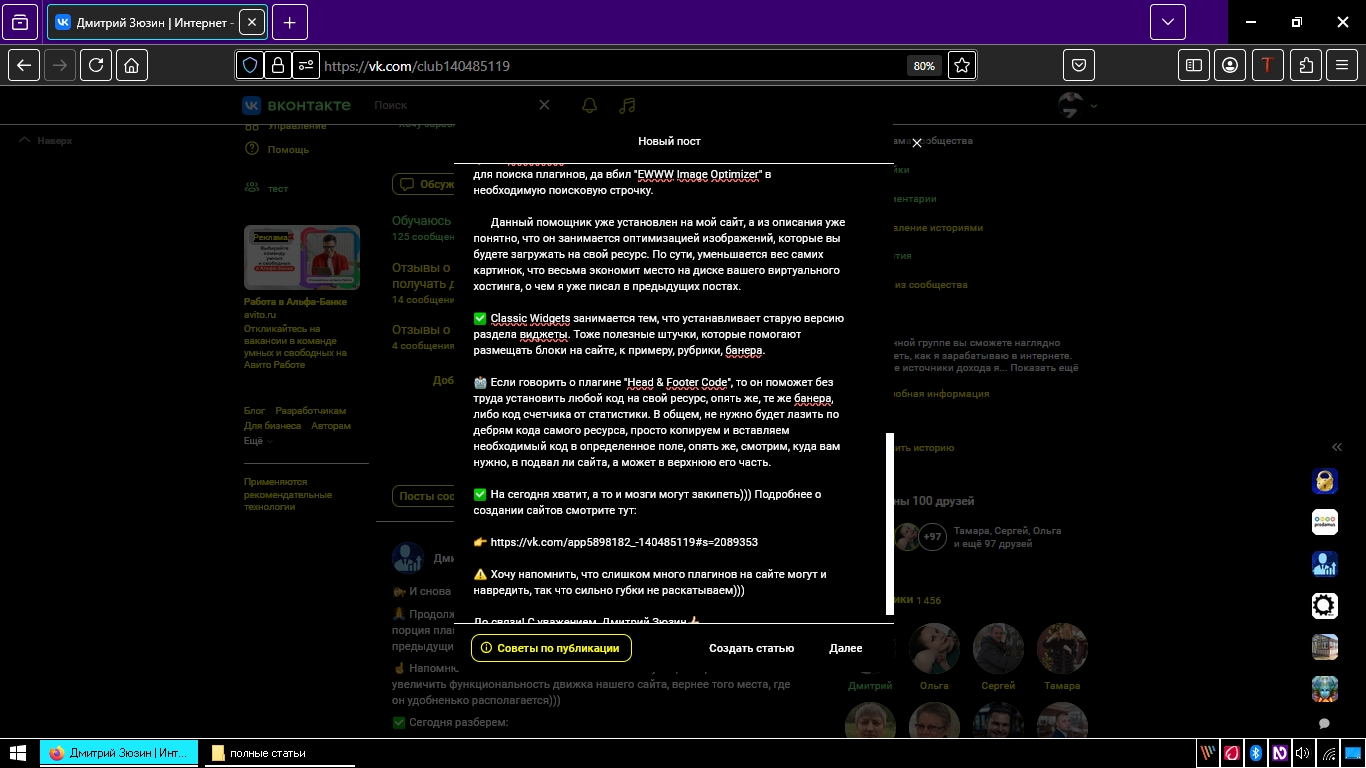Toggle the browser sidebar panel
1366x768 pixels.
coord(1194,66)
